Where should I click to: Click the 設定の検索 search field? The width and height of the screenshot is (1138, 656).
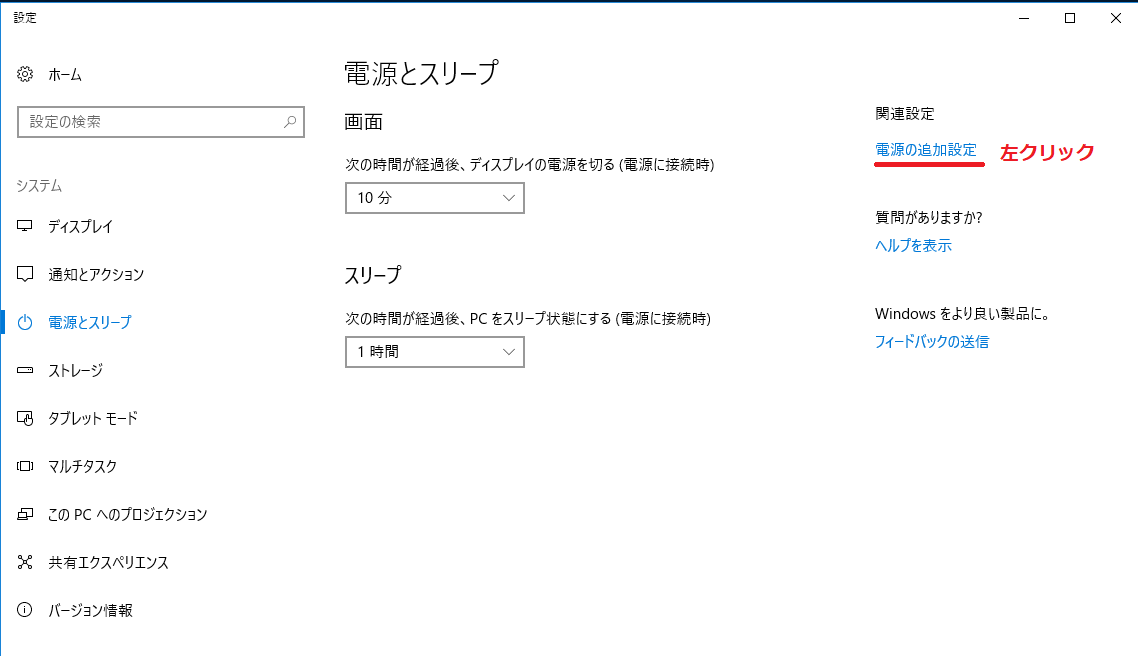(x=160, y=122)
